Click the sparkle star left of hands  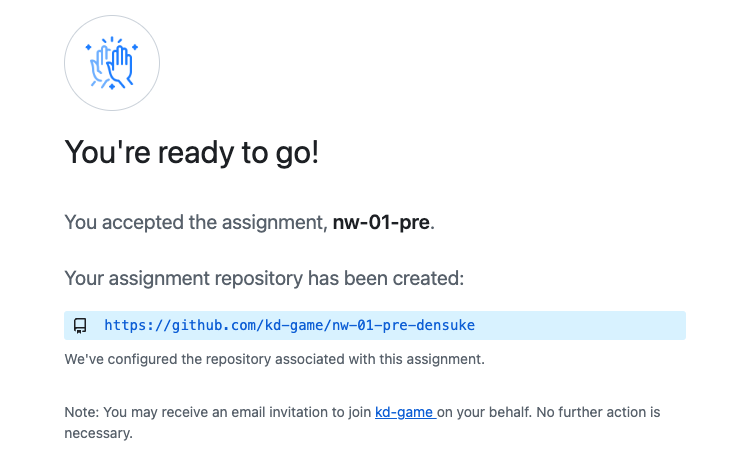click(x=88, y=47)
